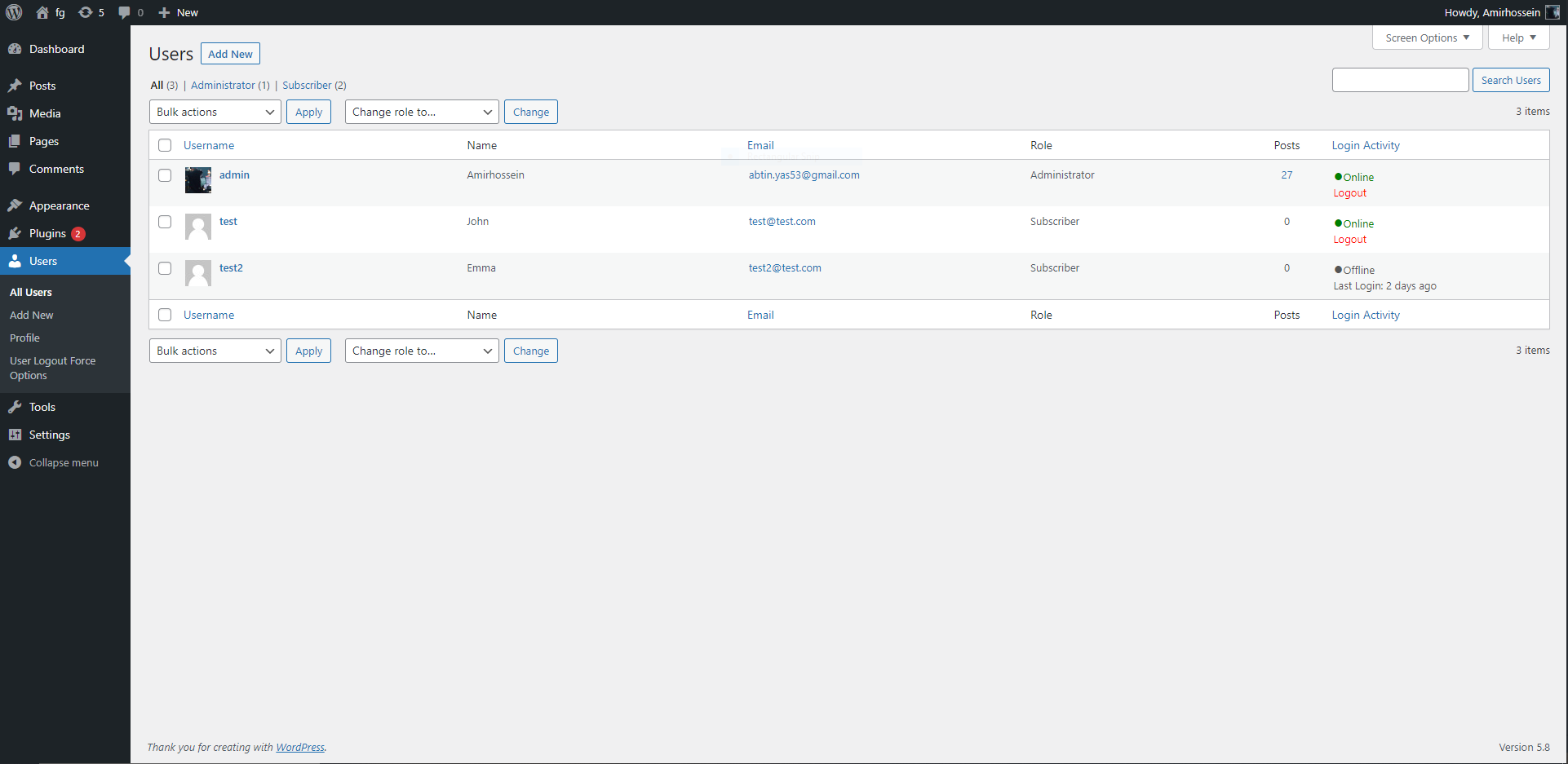Open the Change role to dropdown
The height and width of the screenshot is (764, 1568).
click(x=421, y=112)
